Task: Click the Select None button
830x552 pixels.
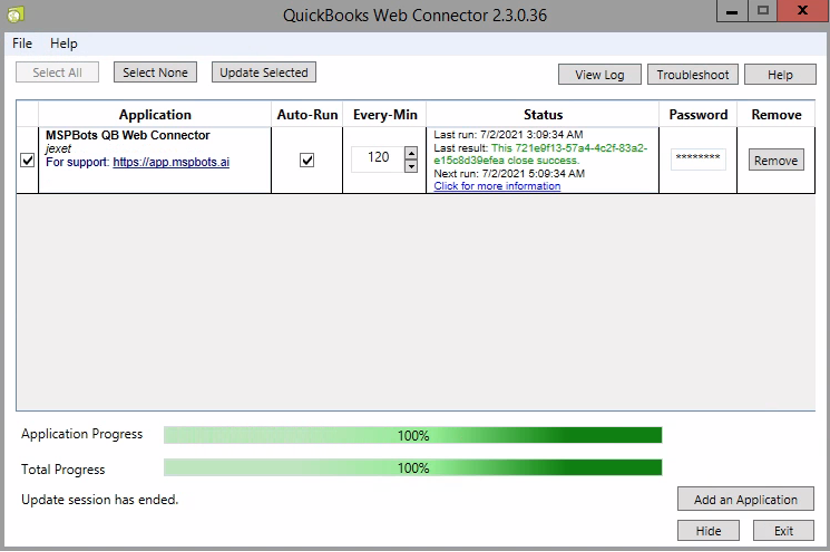Action: pos(155,73)
